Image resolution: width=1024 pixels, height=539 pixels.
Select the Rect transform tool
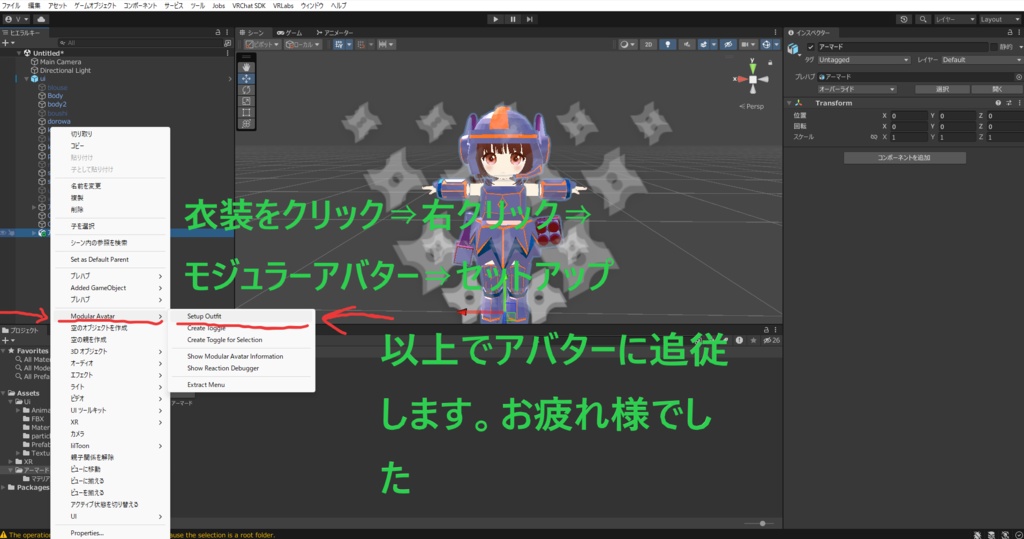pos(246,112)
